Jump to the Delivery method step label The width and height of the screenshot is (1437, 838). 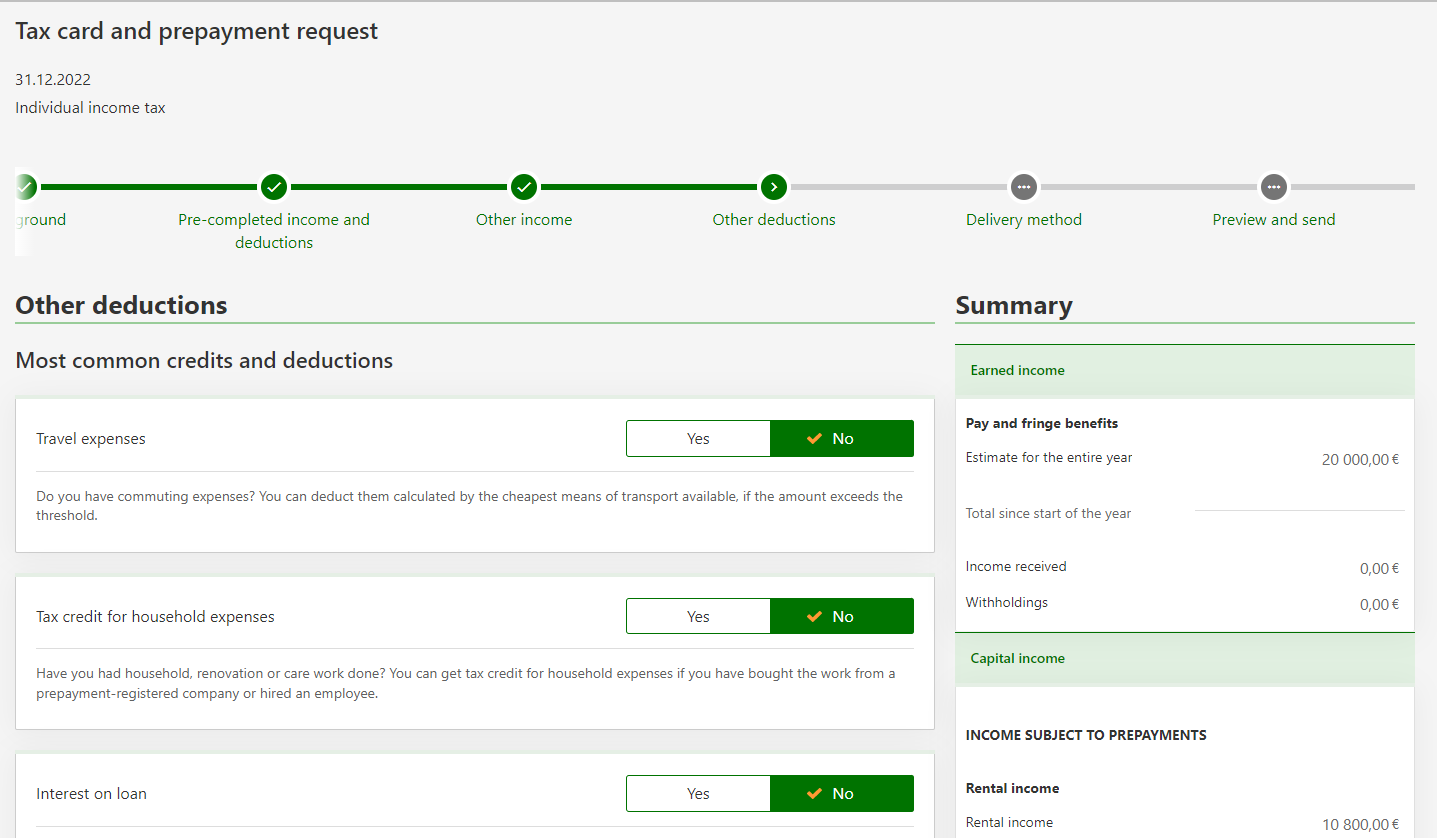(1023, 220)
